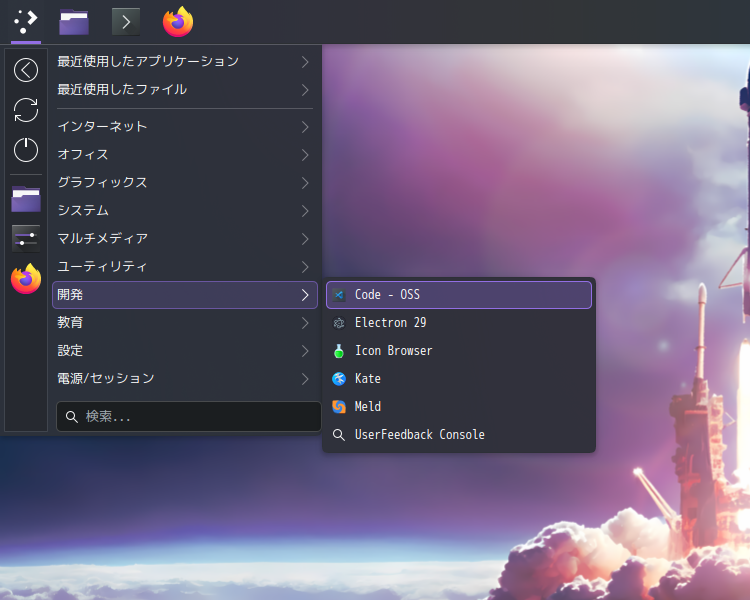The width and height of the screenshot is (750, 600).
Task: Expand chevron beside 最近使用したファイル
Action: [305, 89]
